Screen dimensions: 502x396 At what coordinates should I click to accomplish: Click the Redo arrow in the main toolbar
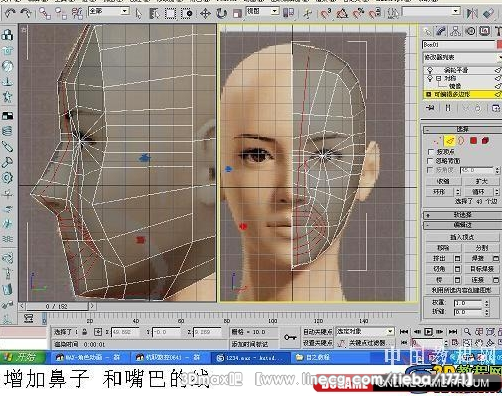[26, 13]
